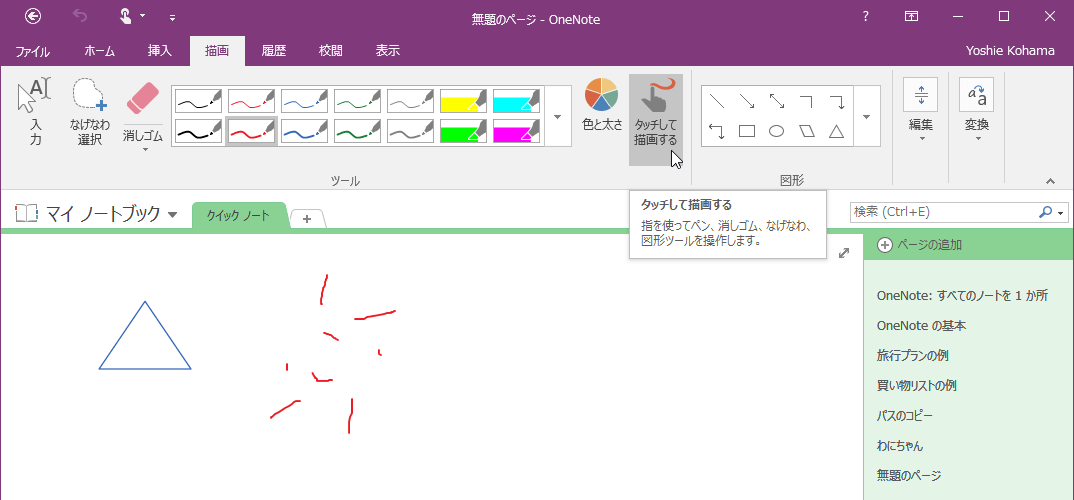Pick the cyan highlighter
The width and height of the screenshot is (1074, 500).
[516, 101]
